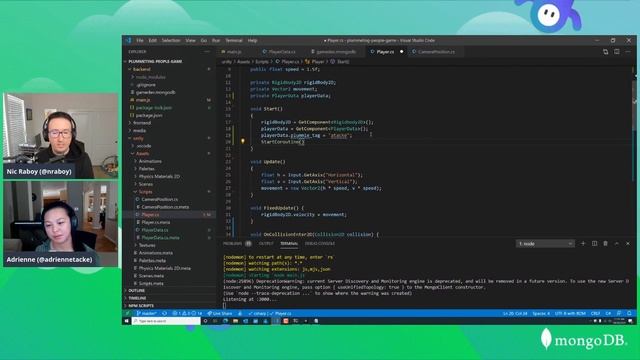Open the Terminal menu
This screenshot has width=640, height=360.
pyautogui.click(x=234, y=40)
